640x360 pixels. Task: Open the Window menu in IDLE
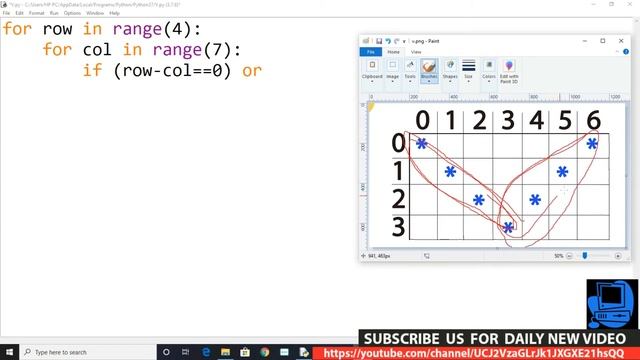point(95,13)
